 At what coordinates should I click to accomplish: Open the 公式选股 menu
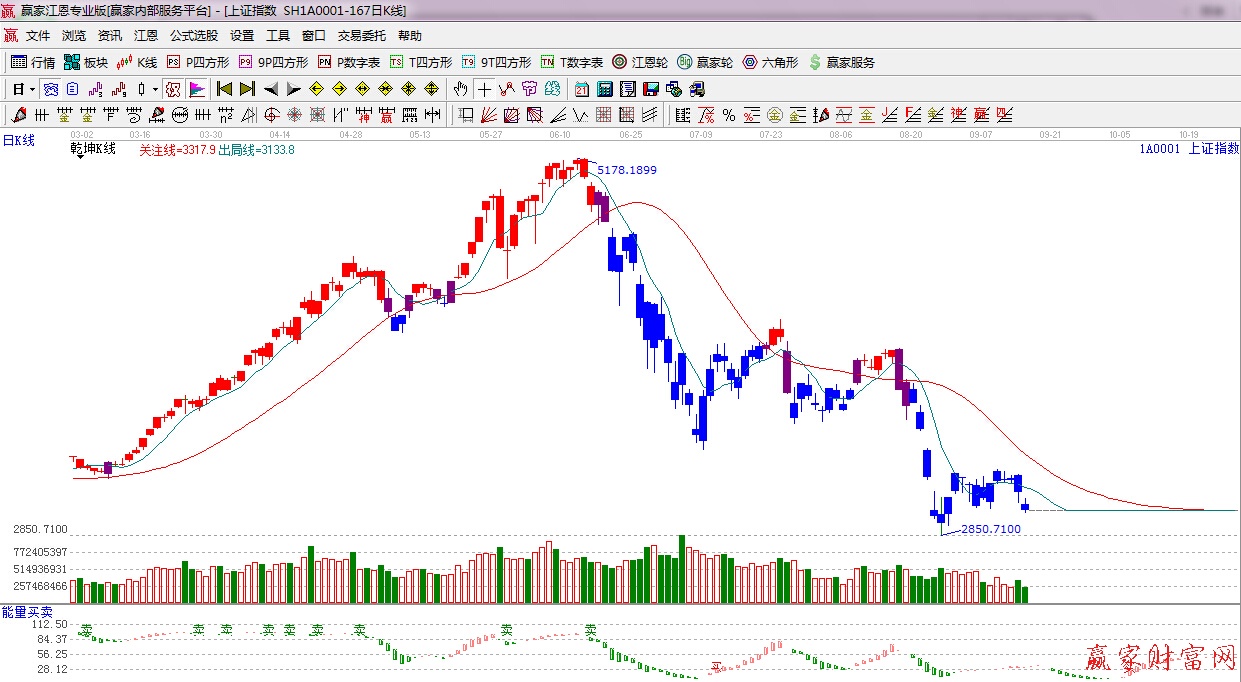193,36
